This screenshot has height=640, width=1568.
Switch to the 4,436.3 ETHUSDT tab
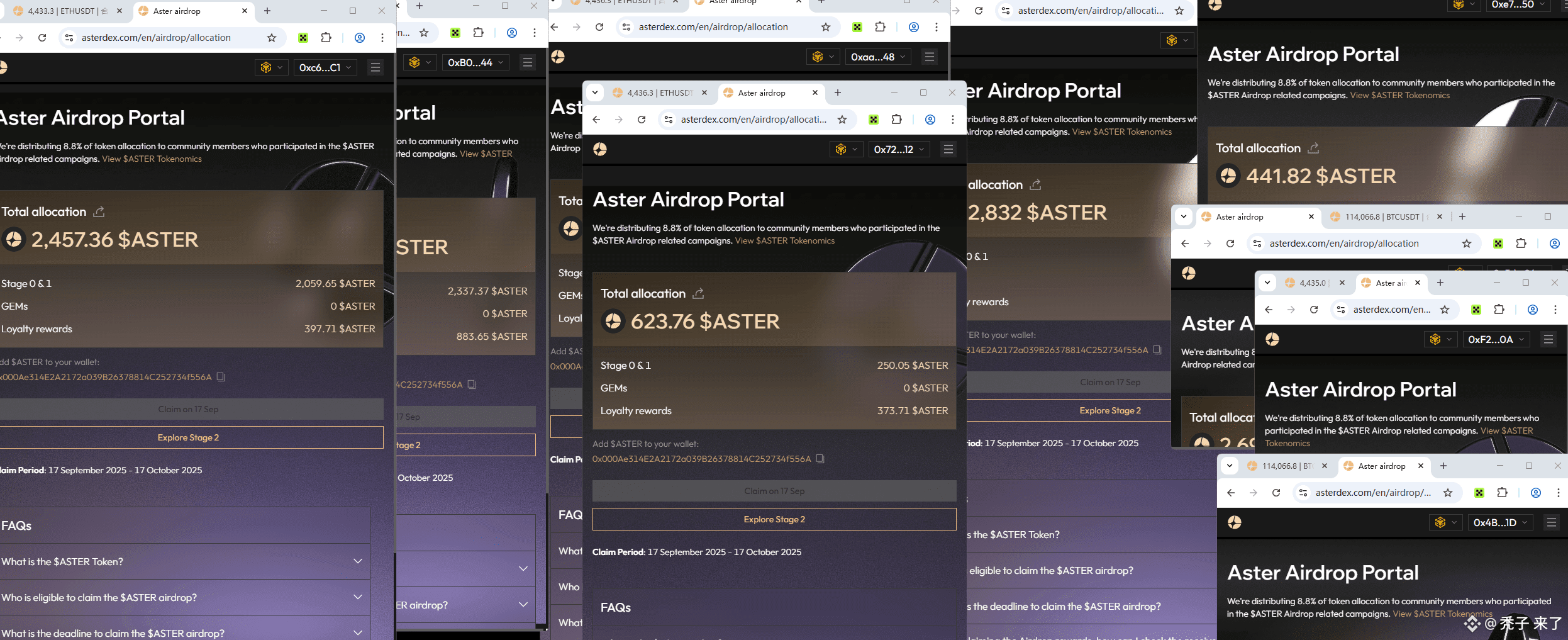coord(654,93)
